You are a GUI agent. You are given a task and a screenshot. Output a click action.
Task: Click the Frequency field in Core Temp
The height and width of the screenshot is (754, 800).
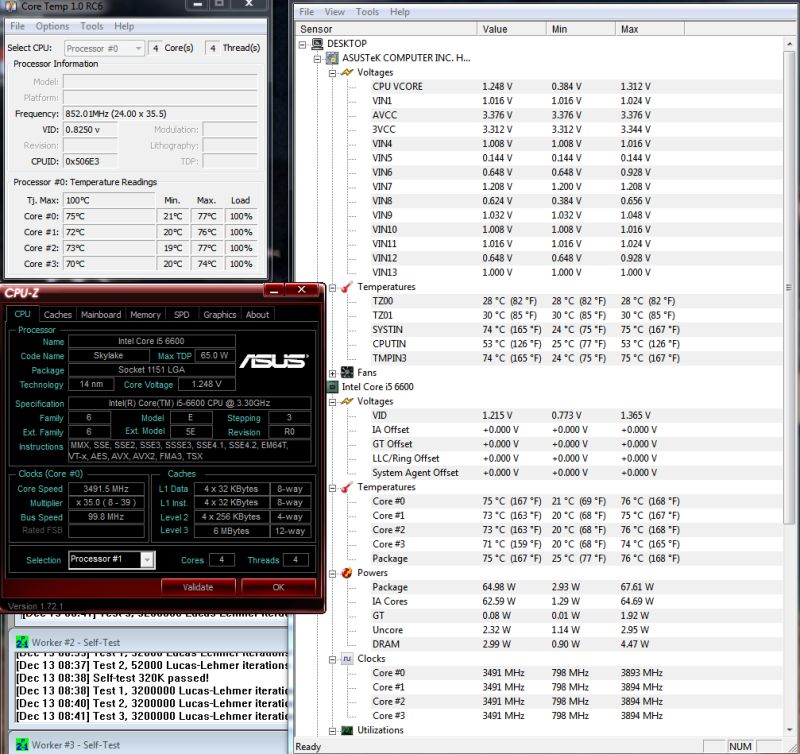(x=160, y=114)
